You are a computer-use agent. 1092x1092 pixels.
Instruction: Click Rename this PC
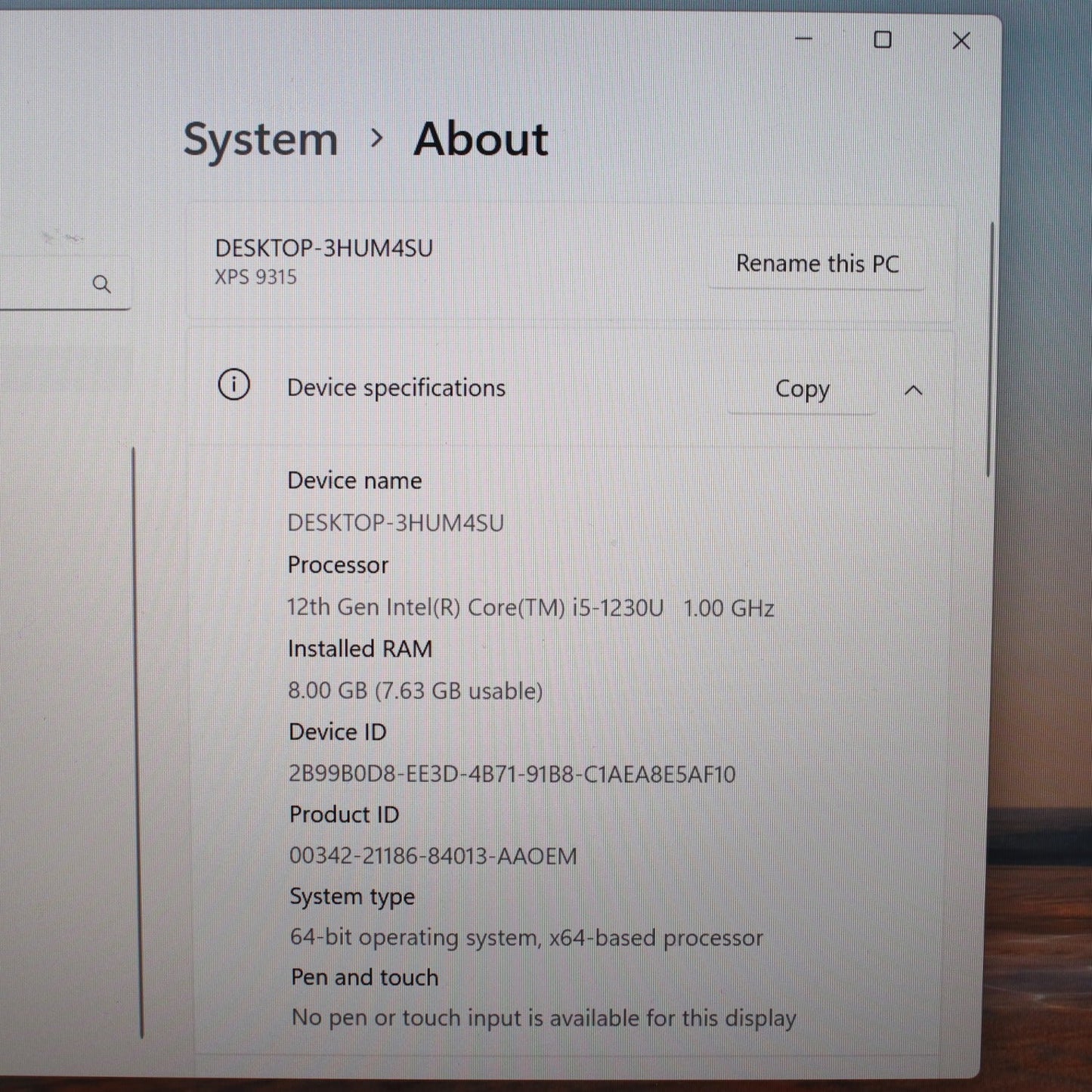coord(817,264)
